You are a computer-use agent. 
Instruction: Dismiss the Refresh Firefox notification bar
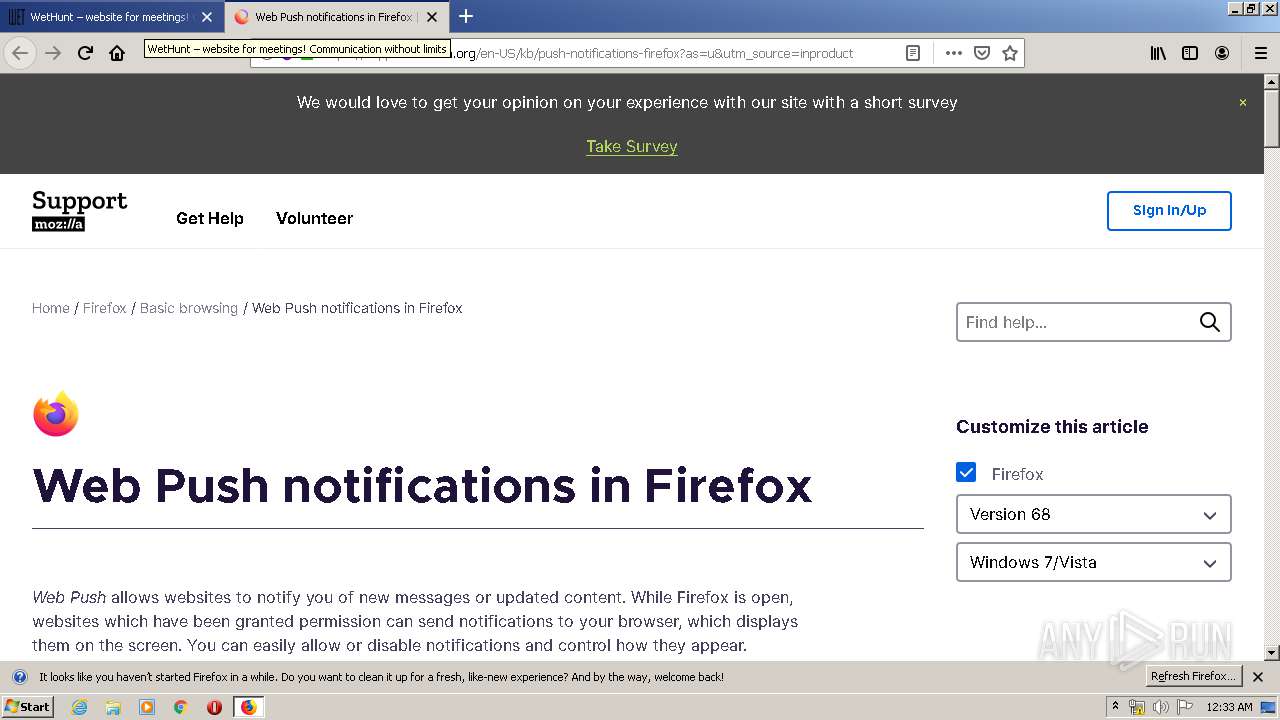tap(1258, 677)
